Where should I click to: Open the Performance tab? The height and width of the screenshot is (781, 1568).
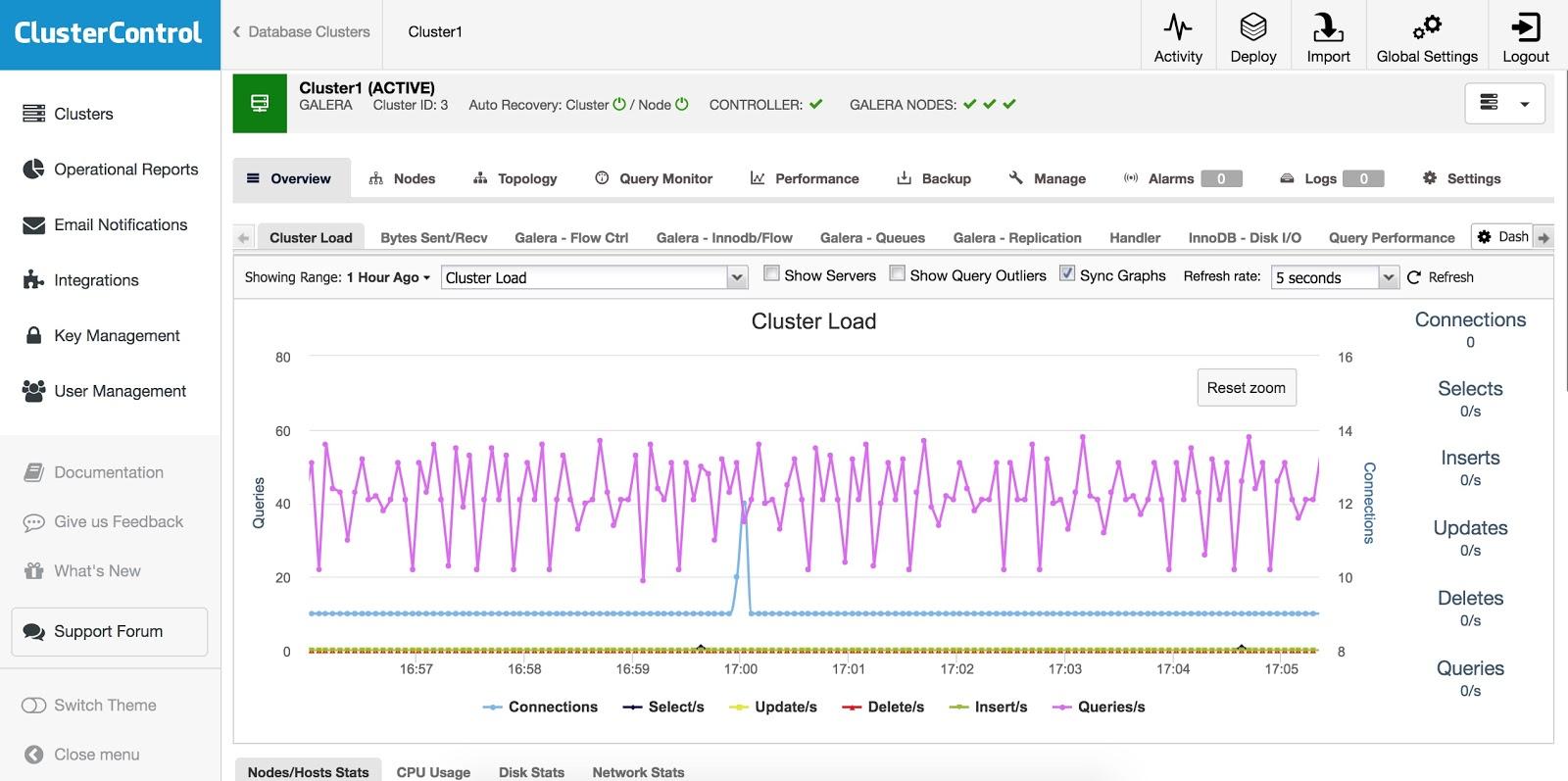click(805, 178)
